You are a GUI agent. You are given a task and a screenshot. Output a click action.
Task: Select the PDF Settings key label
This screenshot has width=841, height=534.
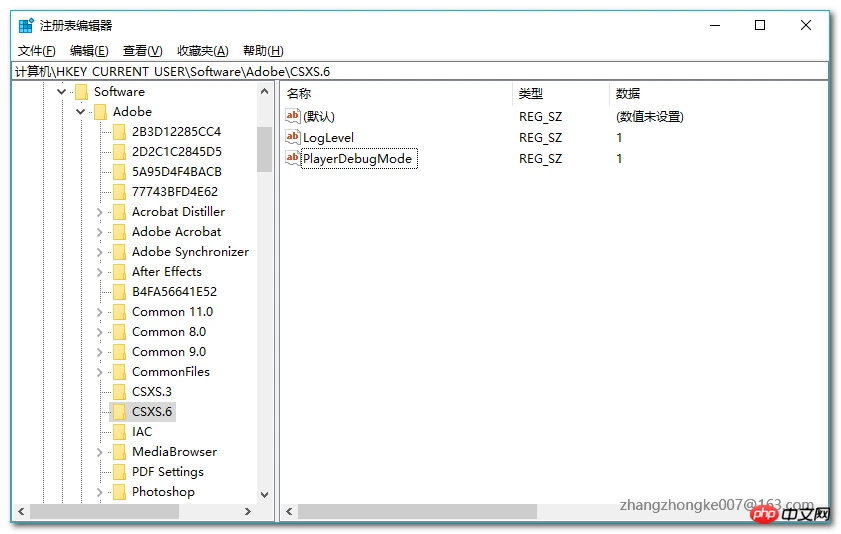click(168, 472)
